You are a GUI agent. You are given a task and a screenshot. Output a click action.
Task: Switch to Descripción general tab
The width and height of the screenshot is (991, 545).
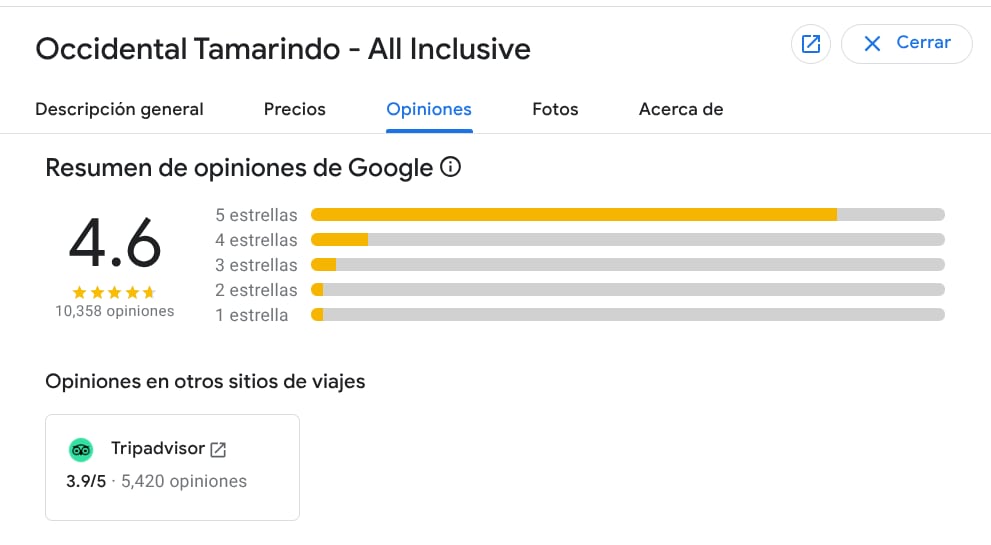(x=119, y=110)
